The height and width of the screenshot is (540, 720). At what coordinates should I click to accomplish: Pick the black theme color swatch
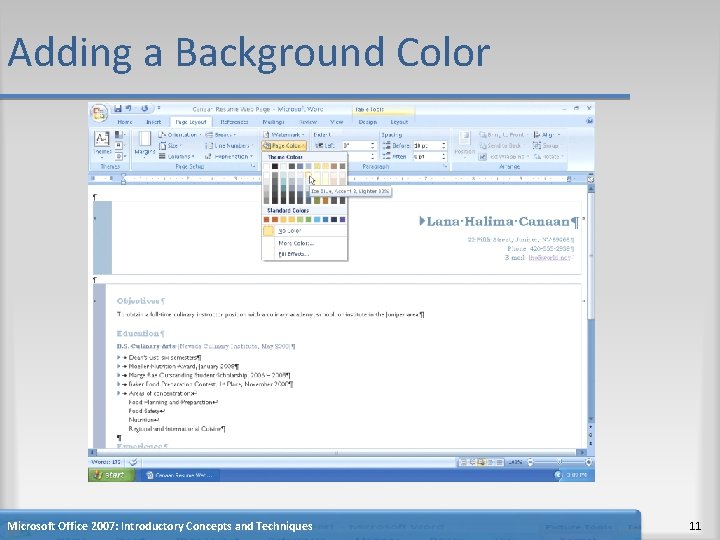[275, 166]
